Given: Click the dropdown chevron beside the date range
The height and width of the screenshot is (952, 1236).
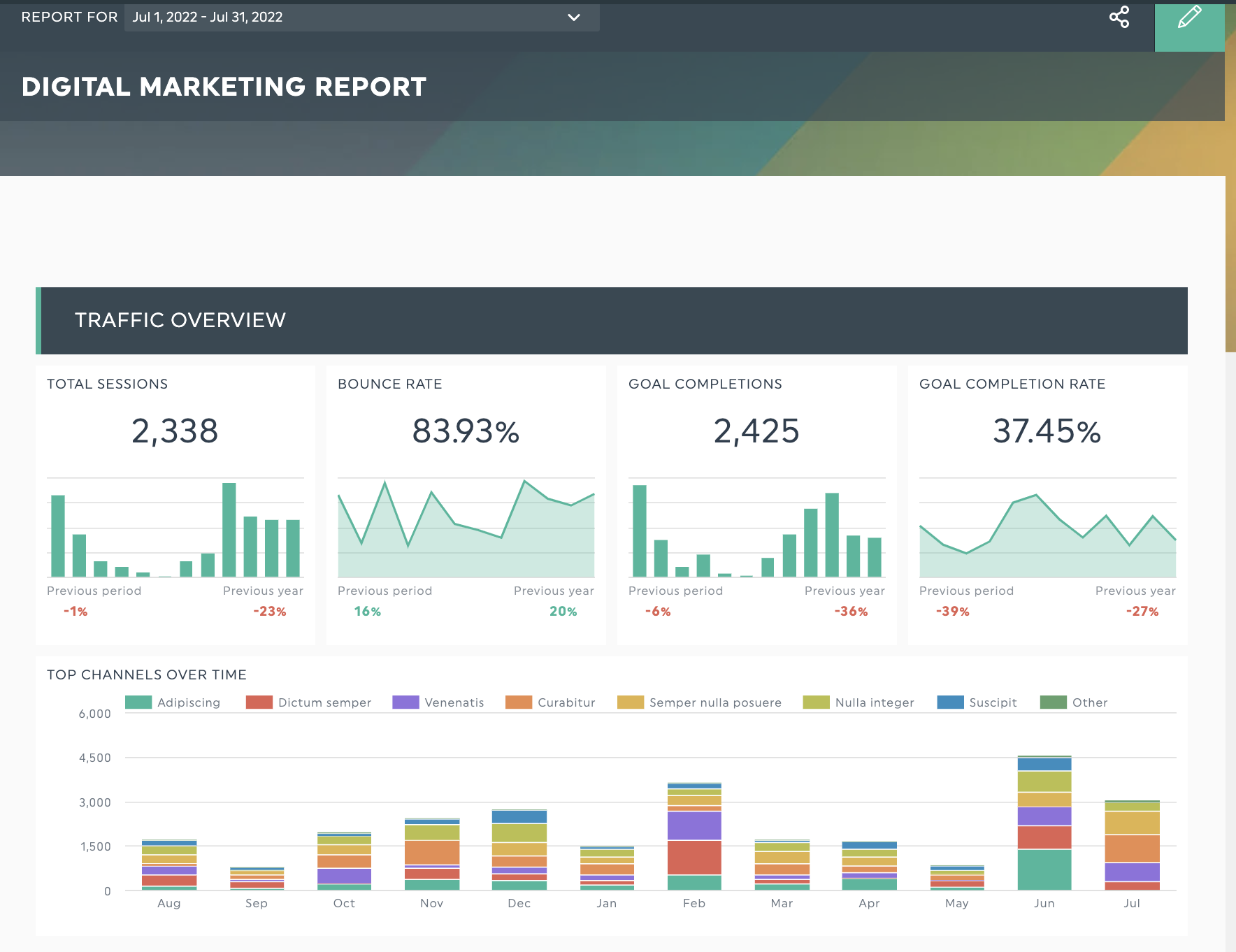Looking at the screenshot, I should click(574, 17).
